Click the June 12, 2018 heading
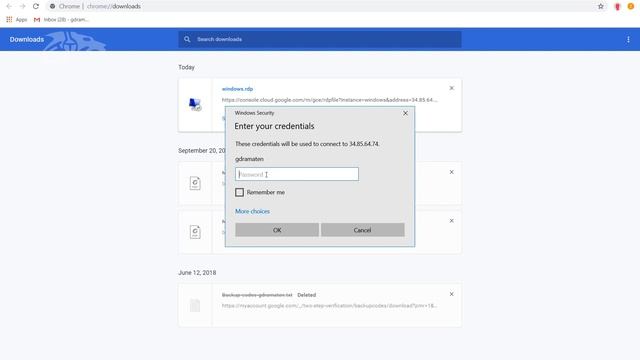This screenshot has width=640, height=360. pyautogui.click(x=197, y=273)
